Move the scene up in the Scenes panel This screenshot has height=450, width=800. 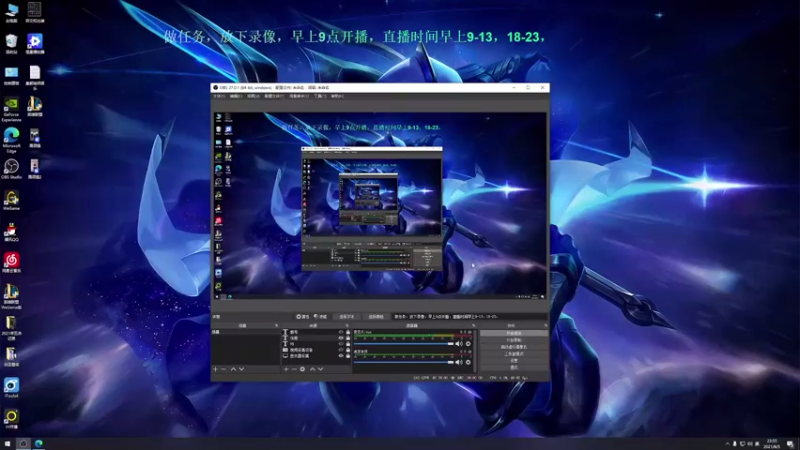233,369
